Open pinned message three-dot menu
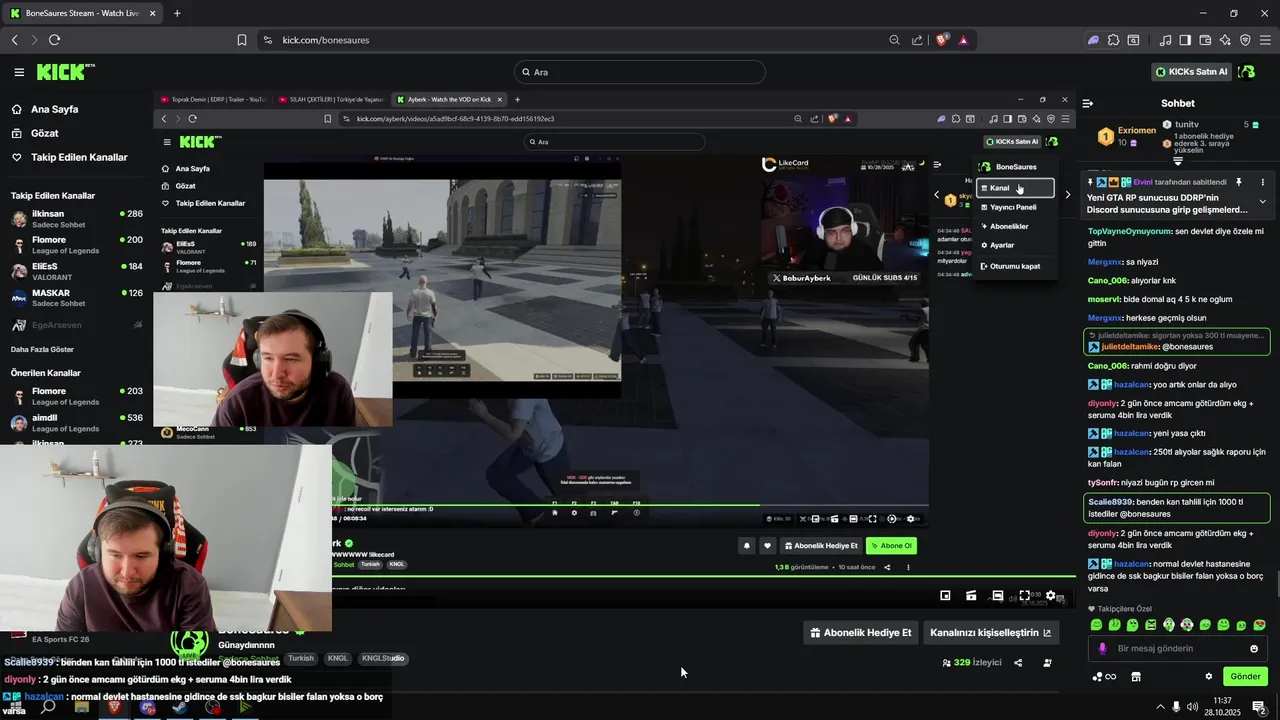 (x=1262, y=182)
